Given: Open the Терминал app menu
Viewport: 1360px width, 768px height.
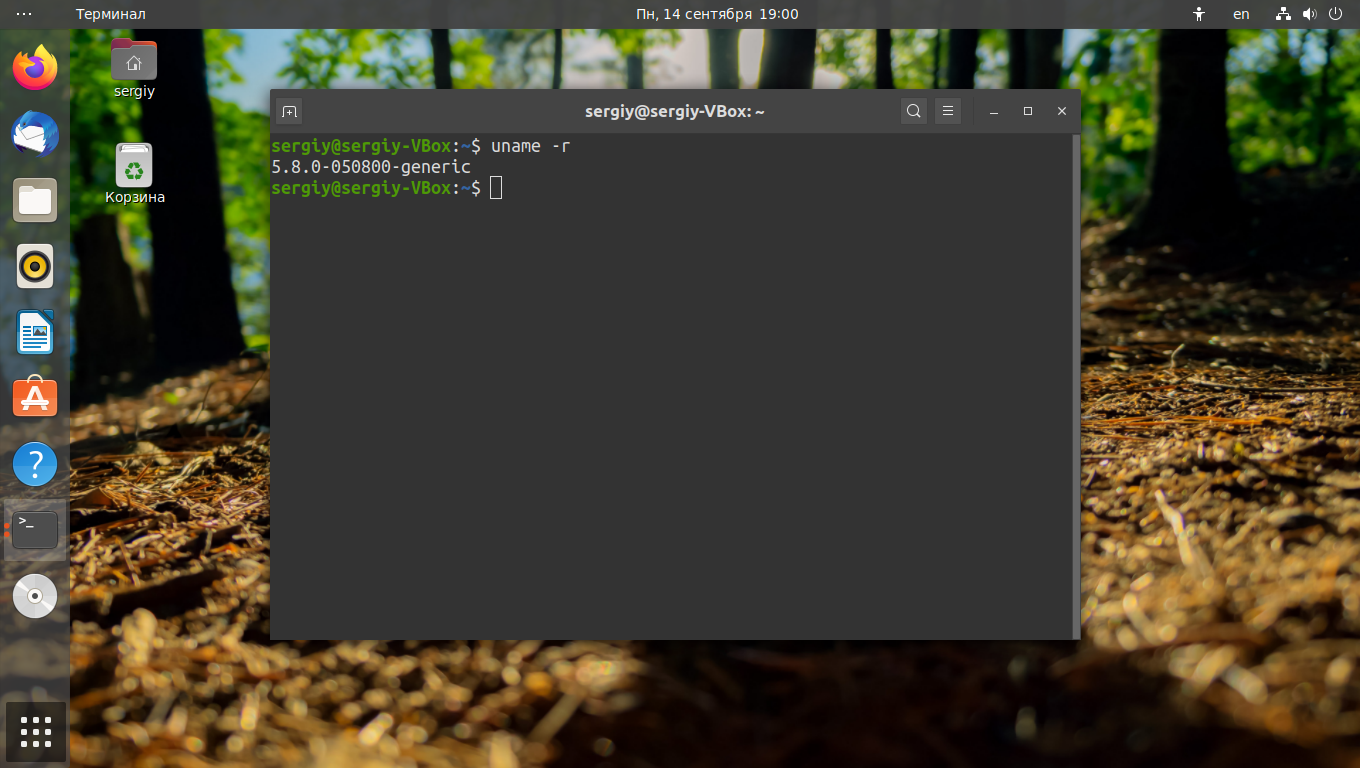Looking at the screenshot, I should click(111, 14).
